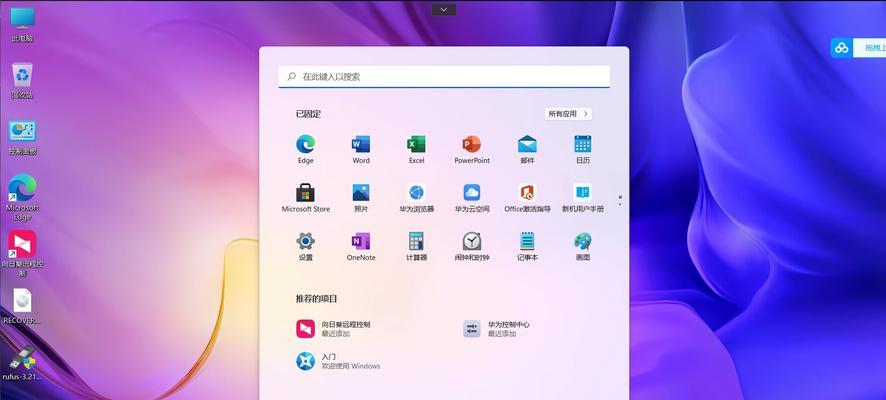
Task: Launch the 画图 paint app
Action: (583, 246)
